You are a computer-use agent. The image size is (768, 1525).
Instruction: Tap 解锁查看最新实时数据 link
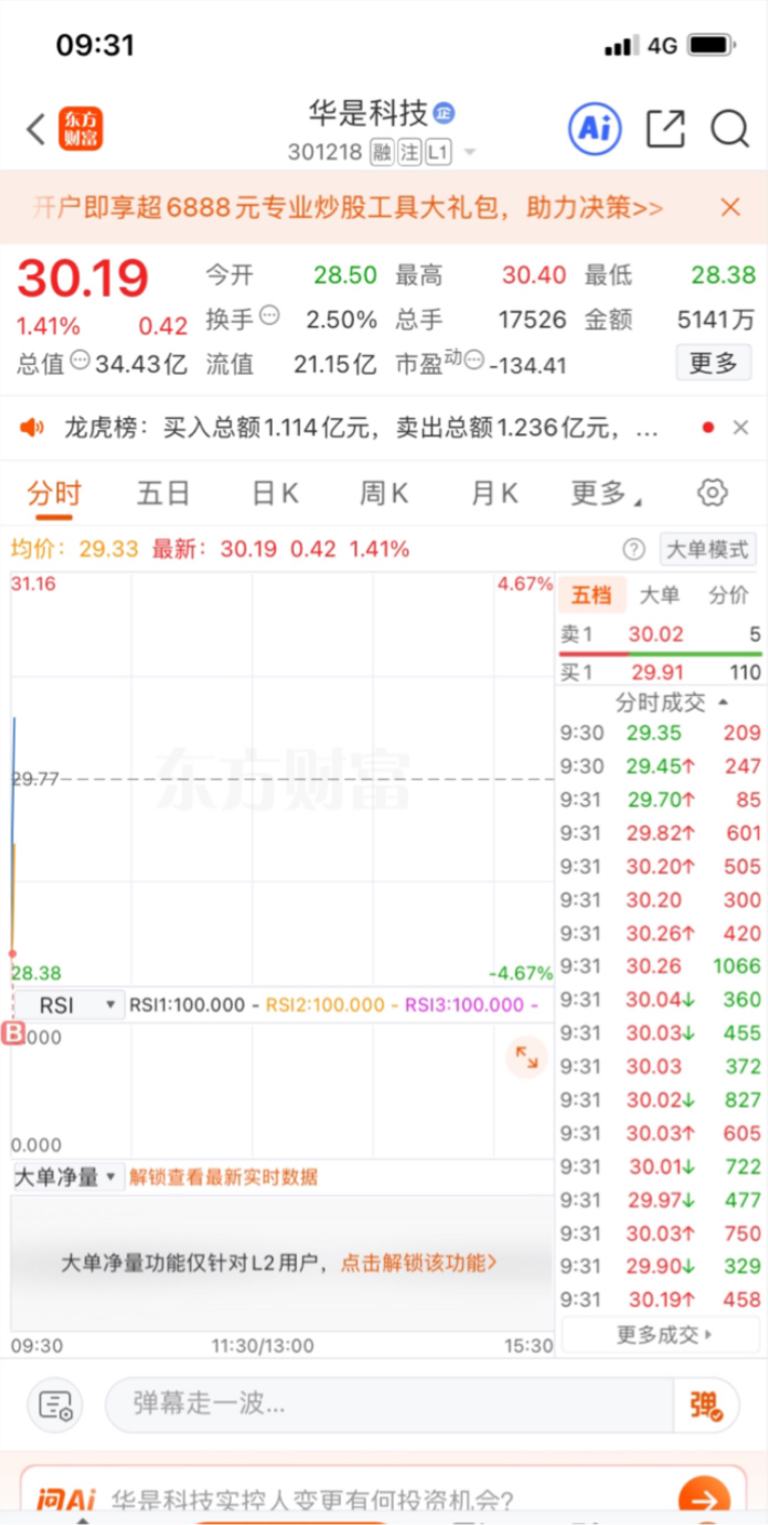pos(224,1177)
